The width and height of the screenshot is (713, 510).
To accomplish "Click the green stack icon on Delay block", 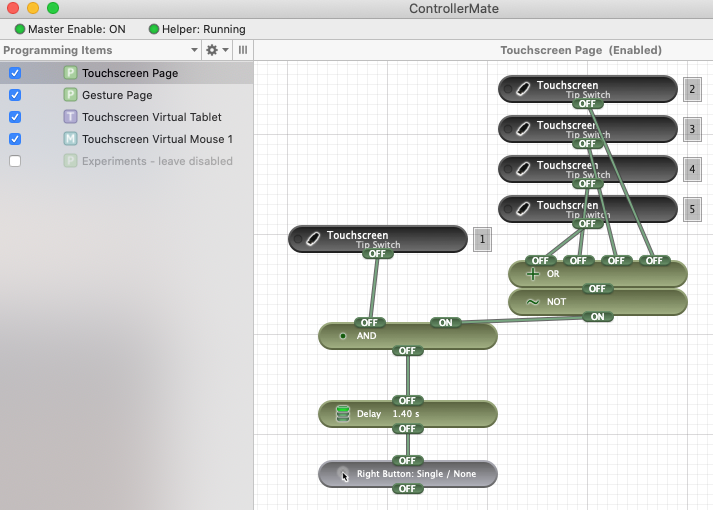I will click(342, 413).
